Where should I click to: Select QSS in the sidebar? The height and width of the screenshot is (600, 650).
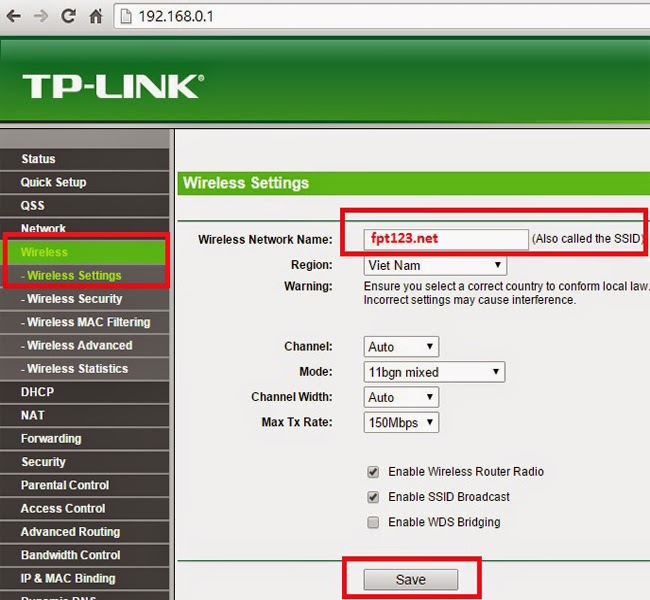click(x=85, y=205)
